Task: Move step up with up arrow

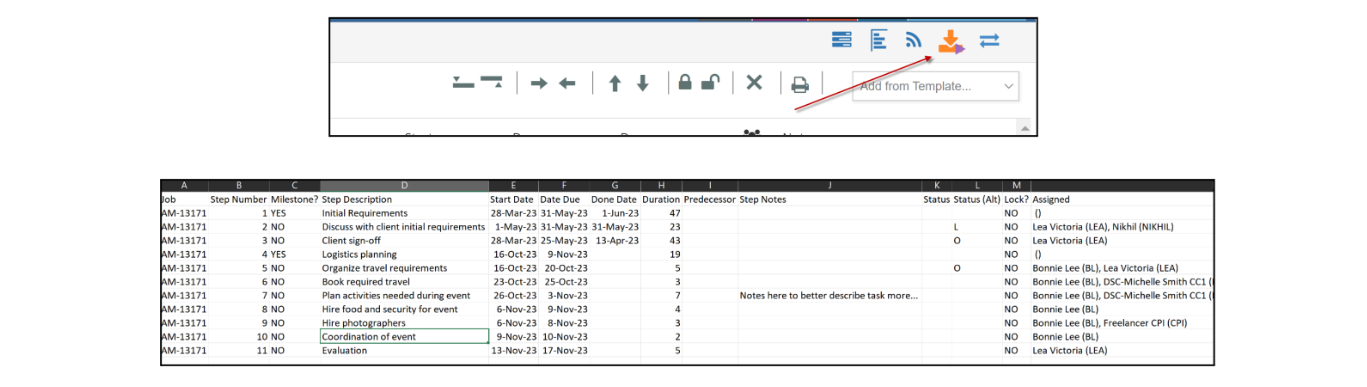Action: (x=615, y=84)
